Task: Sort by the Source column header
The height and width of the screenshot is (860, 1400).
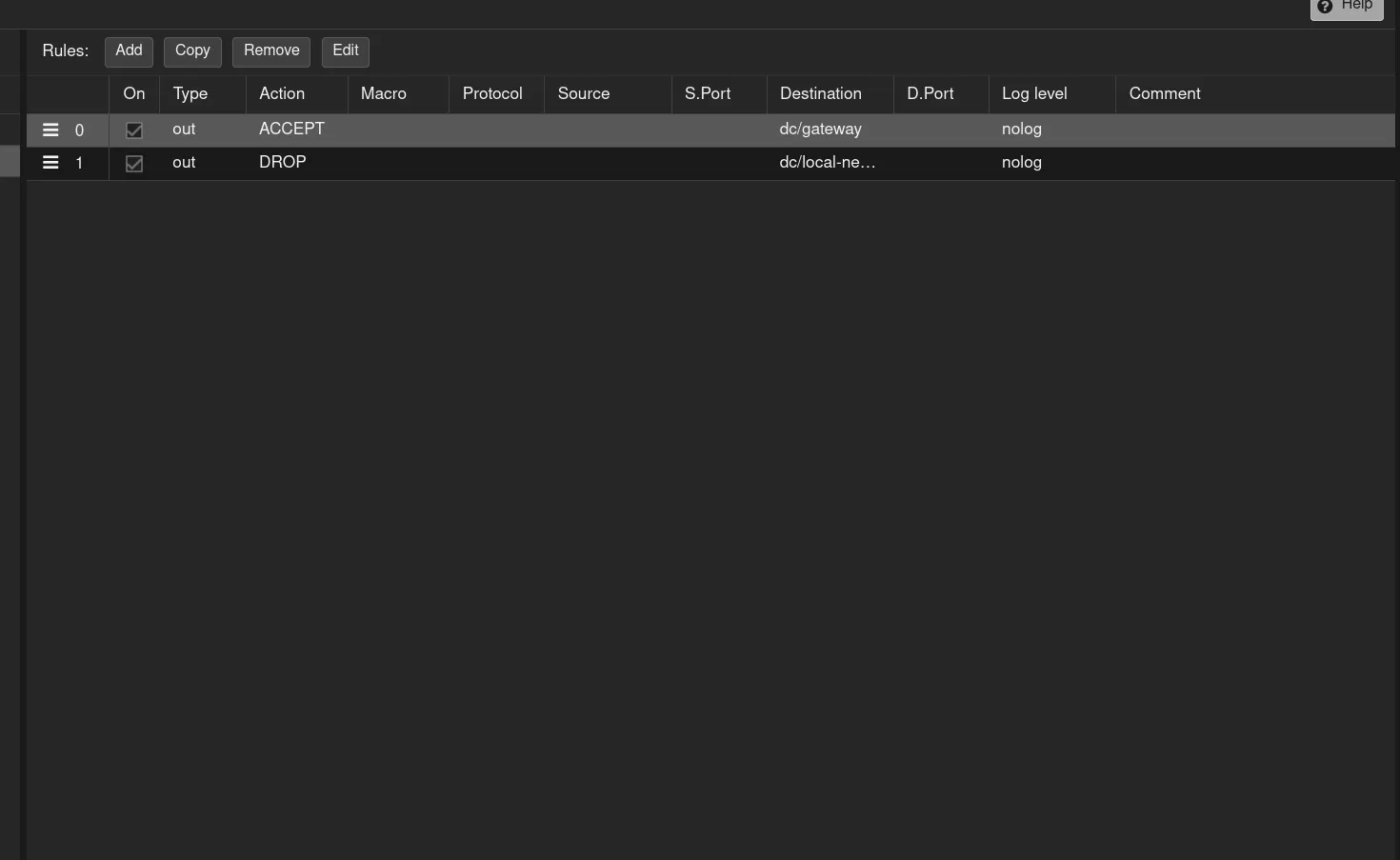Action: coord(584,94)
